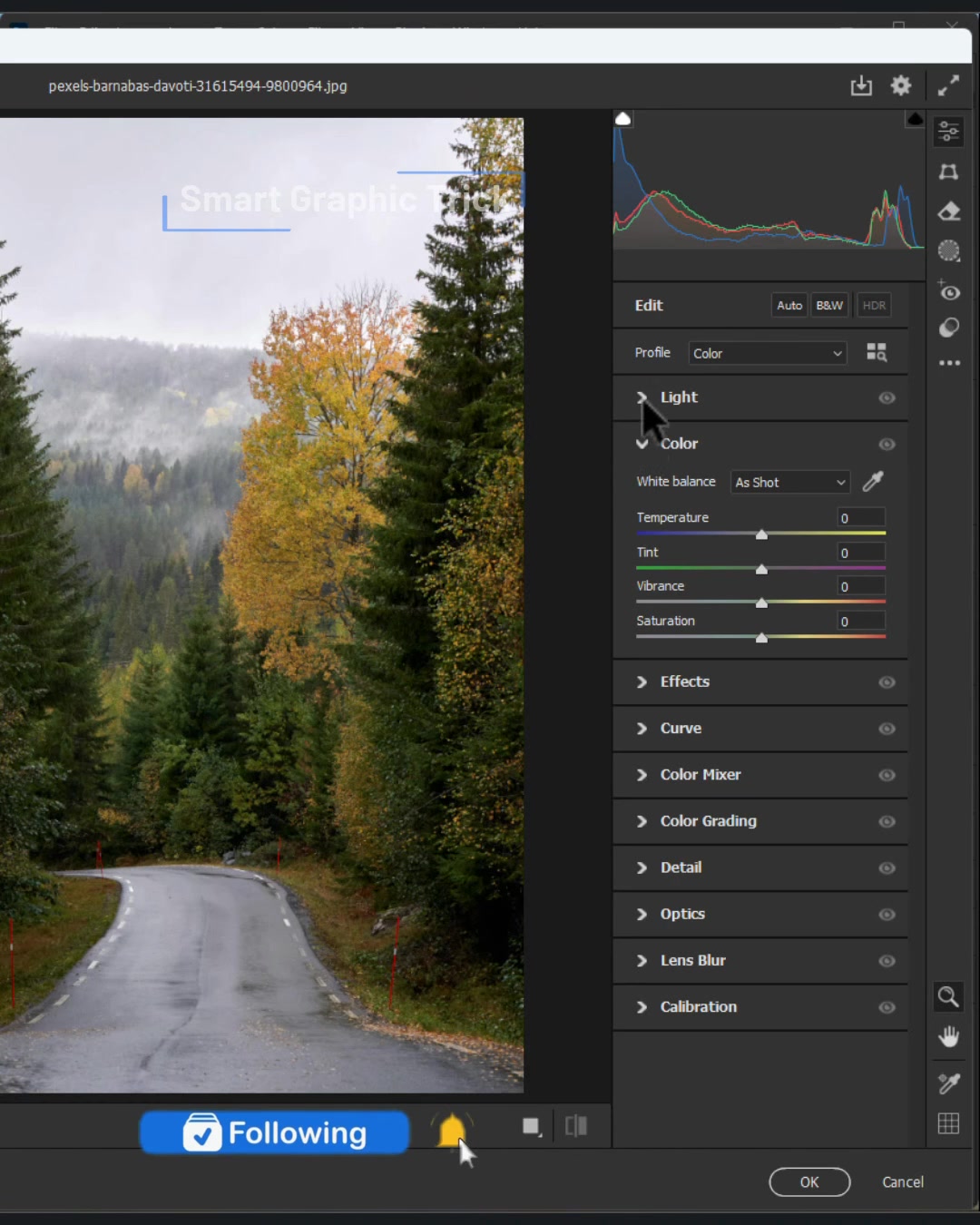Click the Tint slider handle
Image resolution: width=980 pixels, height=1225 pixels.
click(761, 569)
